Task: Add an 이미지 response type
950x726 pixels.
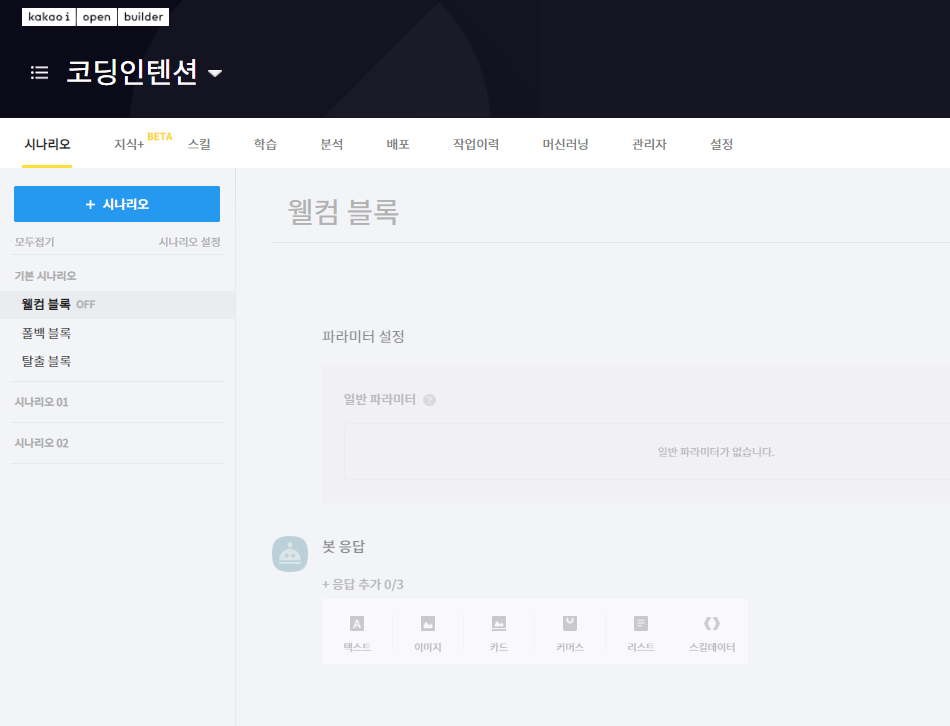Action: (428, 633)
